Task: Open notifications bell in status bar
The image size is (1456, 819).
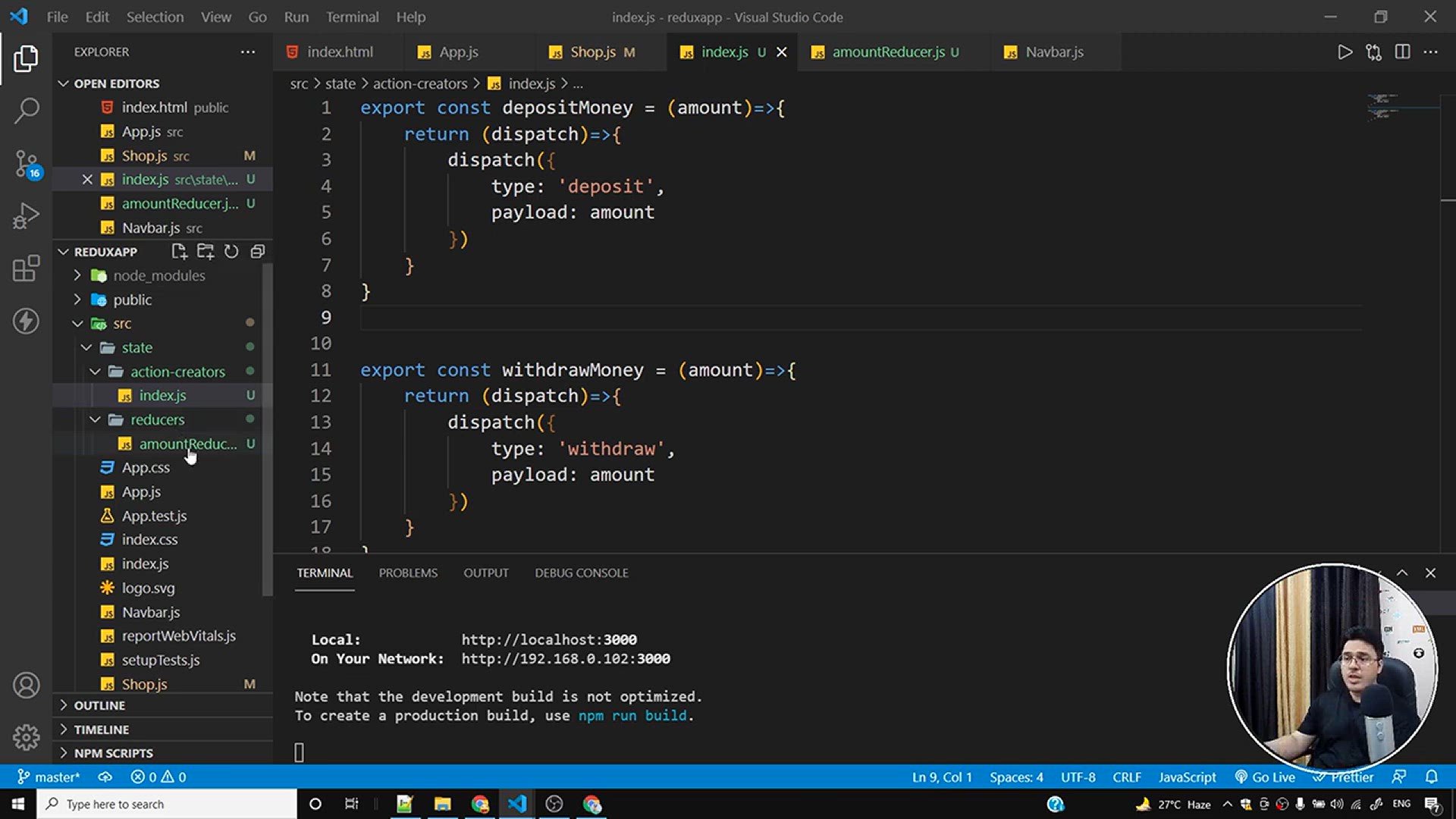Action: coord(1431,777)
